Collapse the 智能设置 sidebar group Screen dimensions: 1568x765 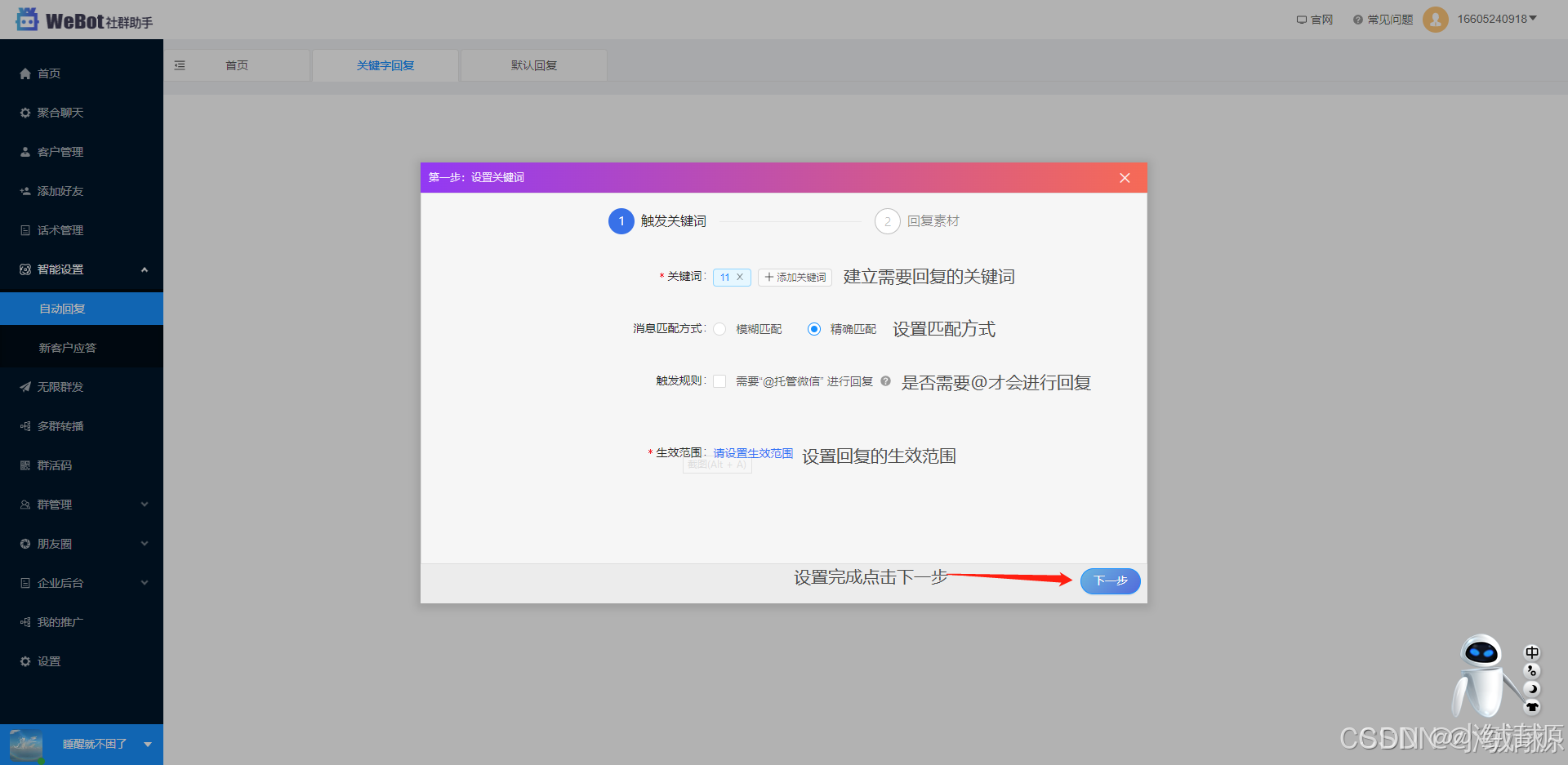[60, 269]
